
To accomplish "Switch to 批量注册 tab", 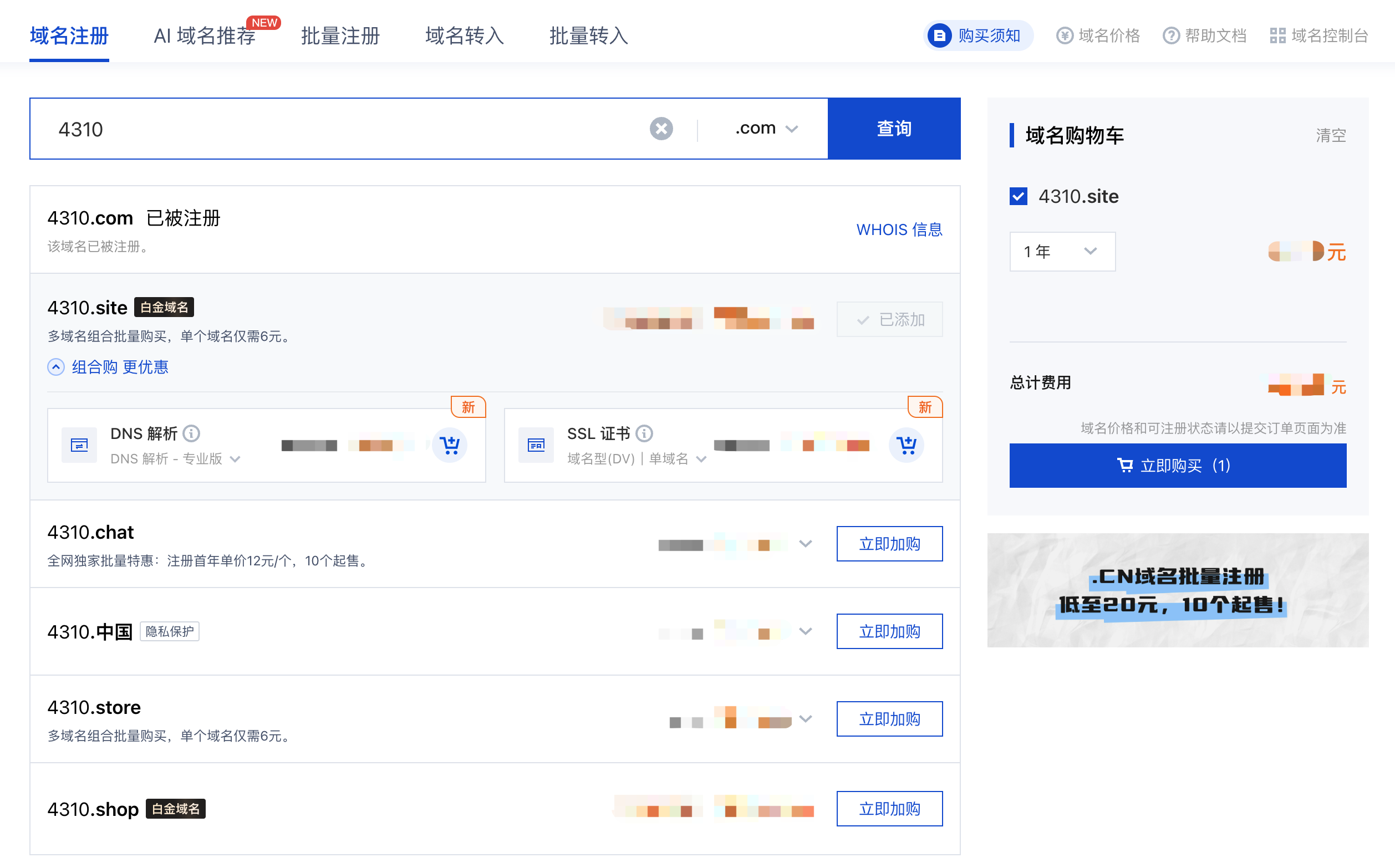I will point(340,35).
